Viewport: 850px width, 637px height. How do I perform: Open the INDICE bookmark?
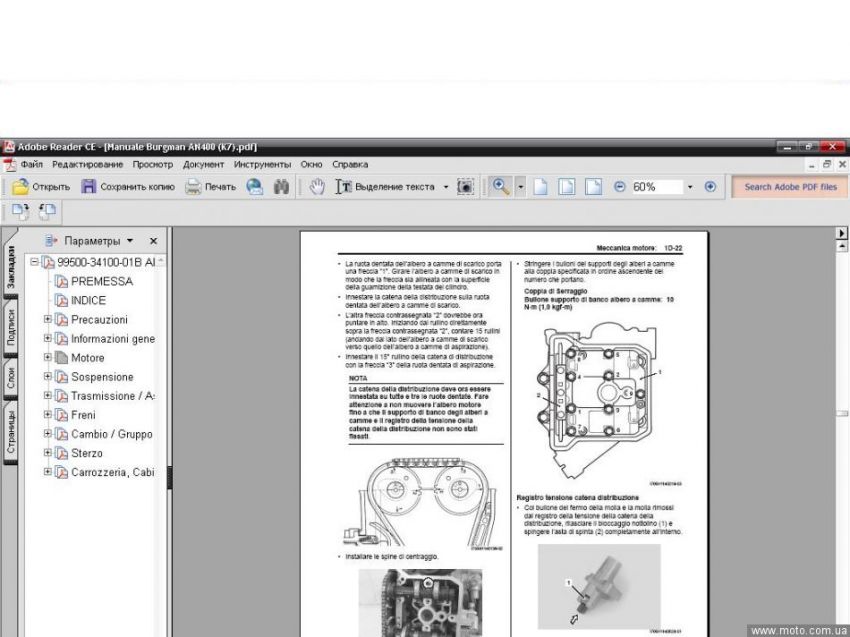[88, 300]
